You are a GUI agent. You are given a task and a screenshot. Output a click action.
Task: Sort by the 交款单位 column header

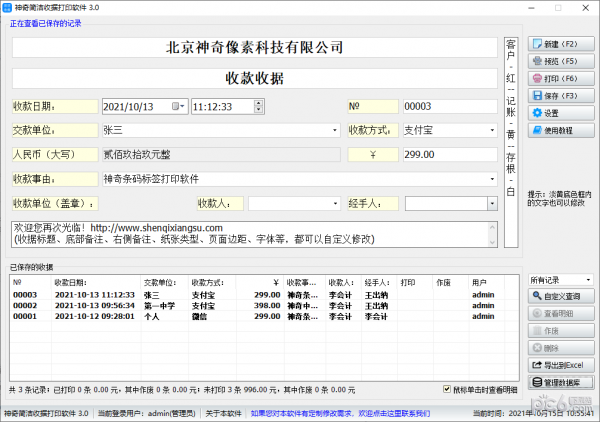coord(165,283)
